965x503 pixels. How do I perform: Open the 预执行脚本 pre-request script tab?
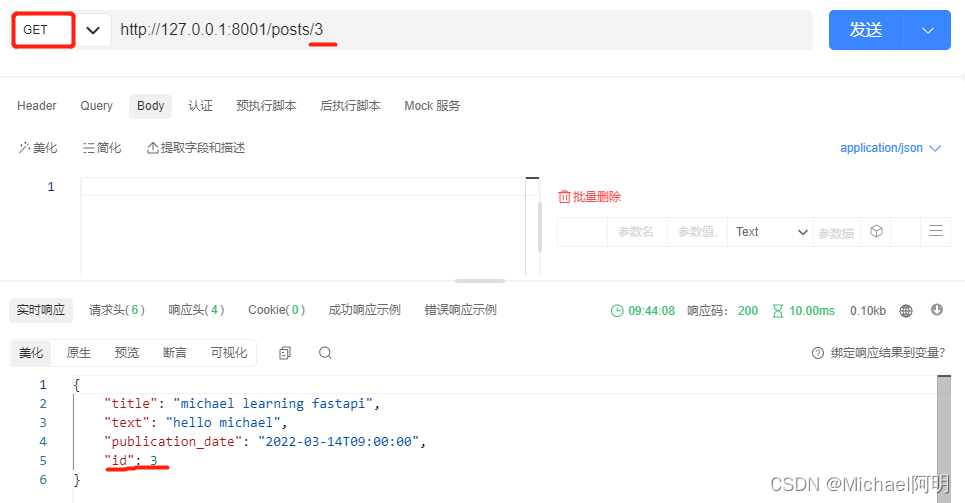point(266,106)
